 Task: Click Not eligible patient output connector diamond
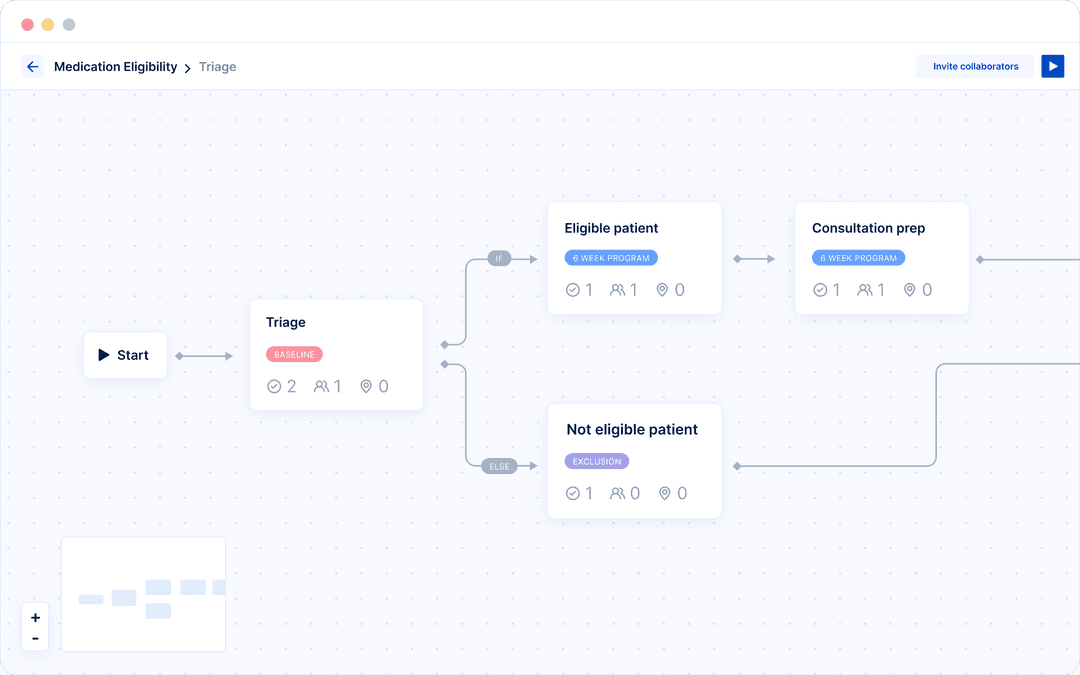click(737, 466)
